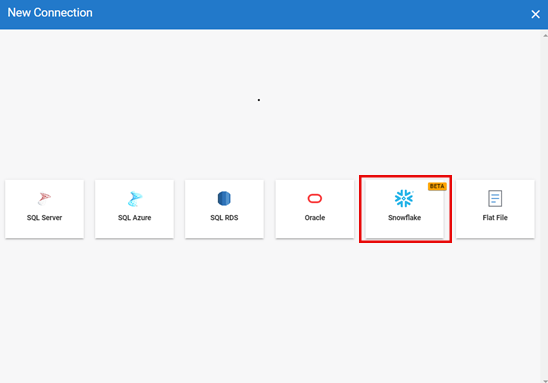Click the Snowflake snowflake icon

(404, 198)
